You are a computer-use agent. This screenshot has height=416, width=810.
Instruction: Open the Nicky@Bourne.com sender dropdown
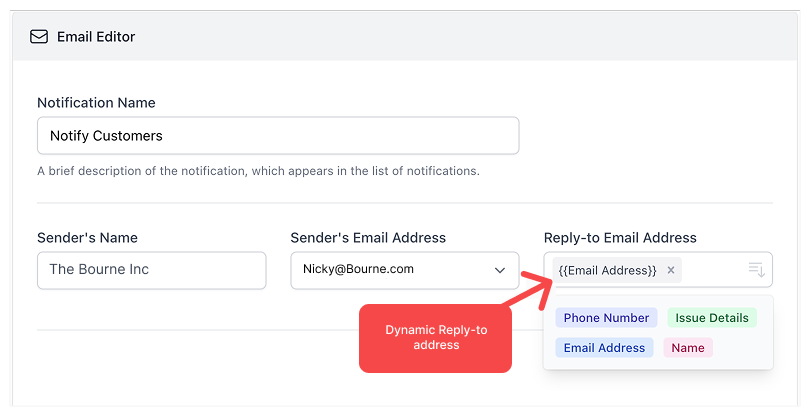pyautogui.click(x=404, y=270)
